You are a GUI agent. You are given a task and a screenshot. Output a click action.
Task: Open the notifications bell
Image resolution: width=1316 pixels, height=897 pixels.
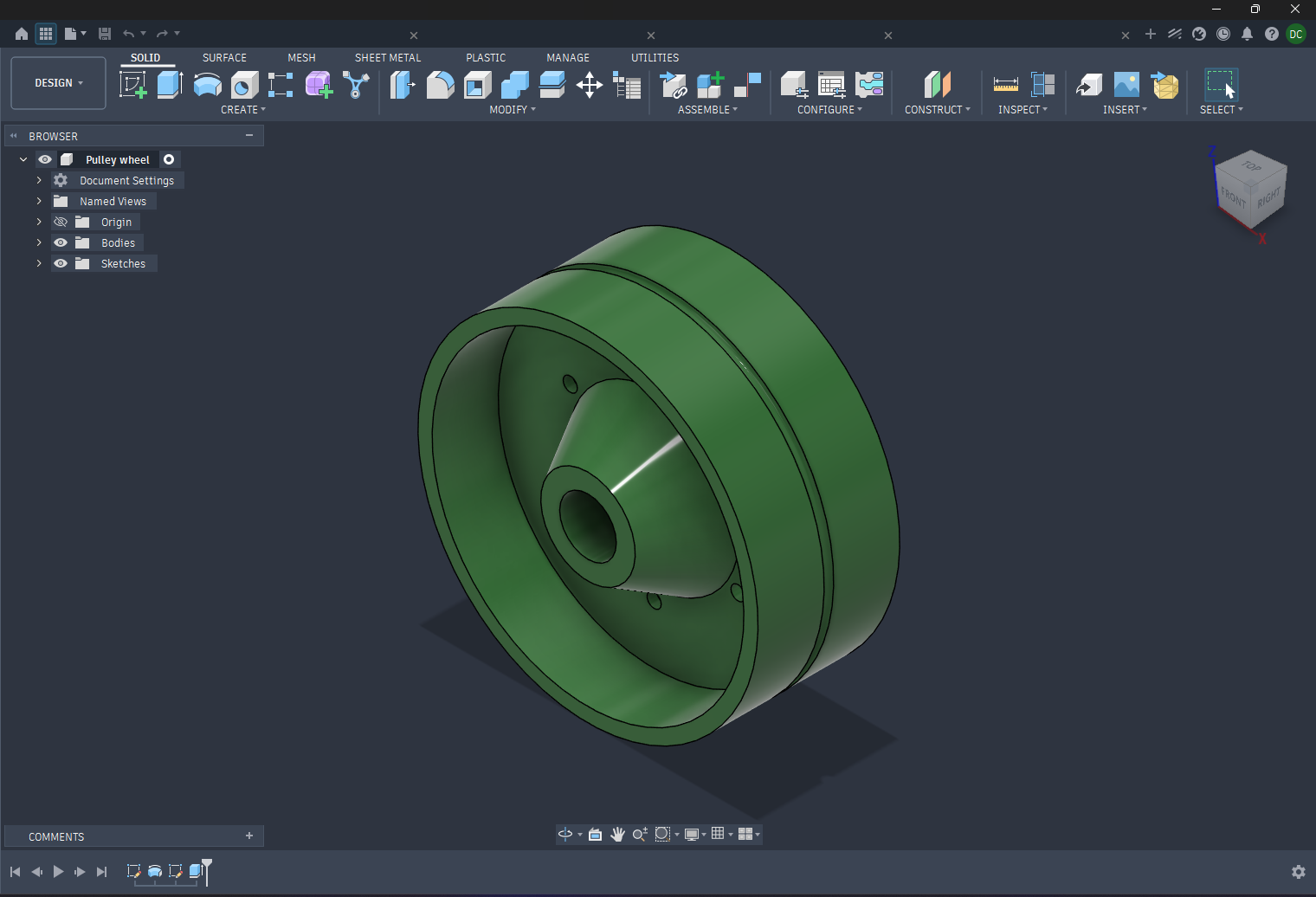(x=1248, y=34)
